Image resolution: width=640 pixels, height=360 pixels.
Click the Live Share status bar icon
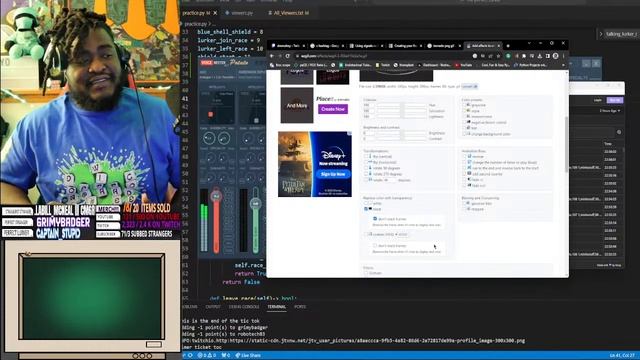point(248,356)
